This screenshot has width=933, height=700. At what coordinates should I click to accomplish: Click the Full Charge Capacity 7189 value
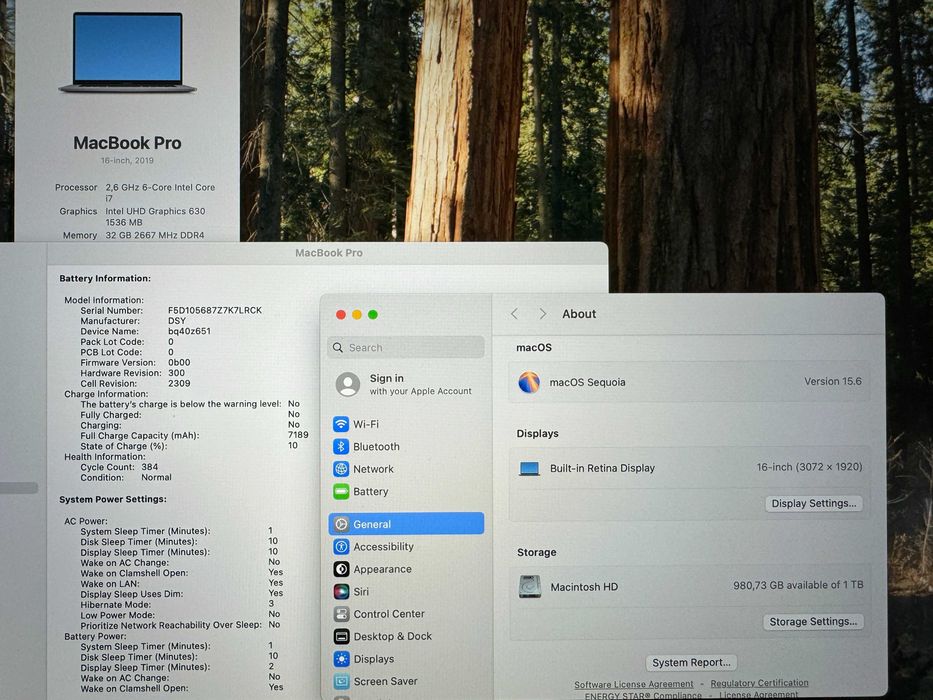[x=298, y=435]
